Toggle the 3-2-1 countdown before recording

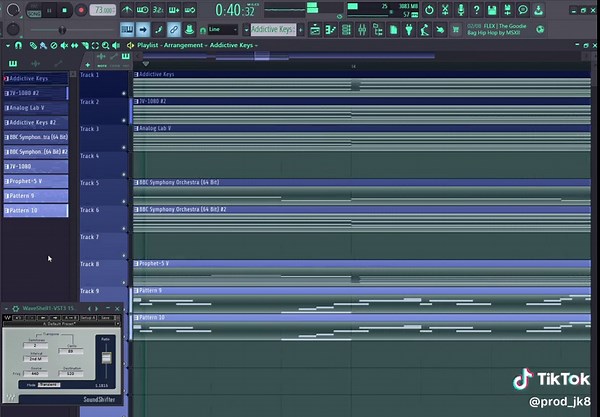point(158,10)
